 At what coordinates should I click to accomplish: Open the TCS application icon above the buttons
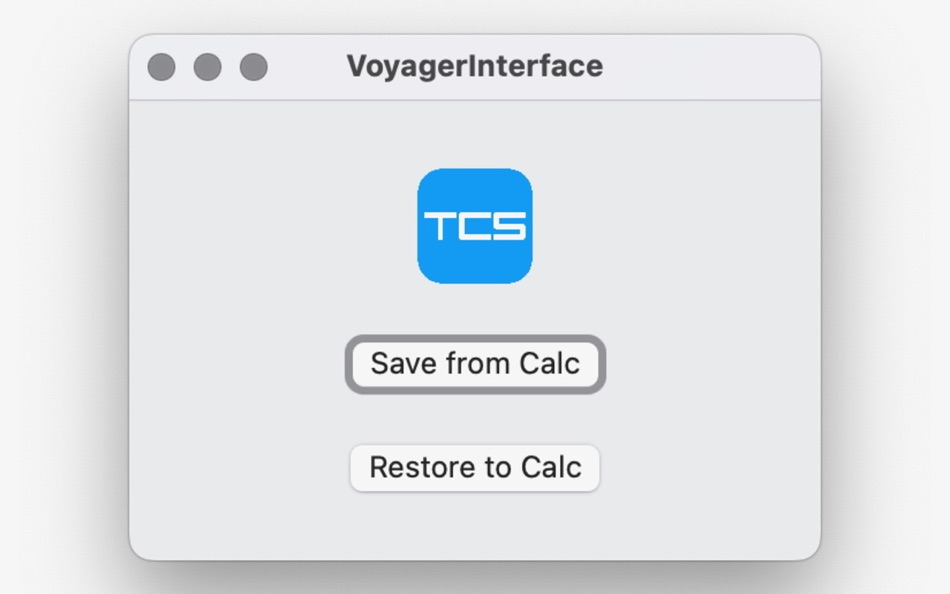click(x=475, y=225)
